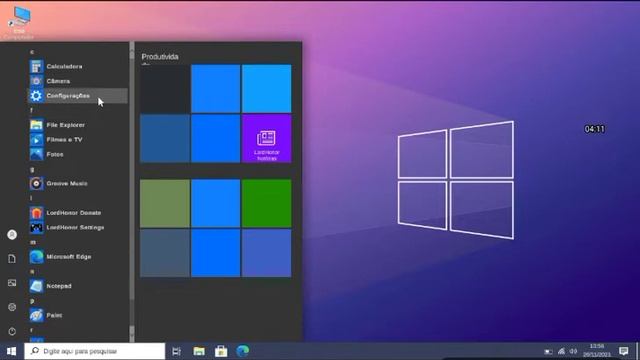
Task: Click the taskbar clock and date
Action: pyautogui.click(x=597, y=351)
